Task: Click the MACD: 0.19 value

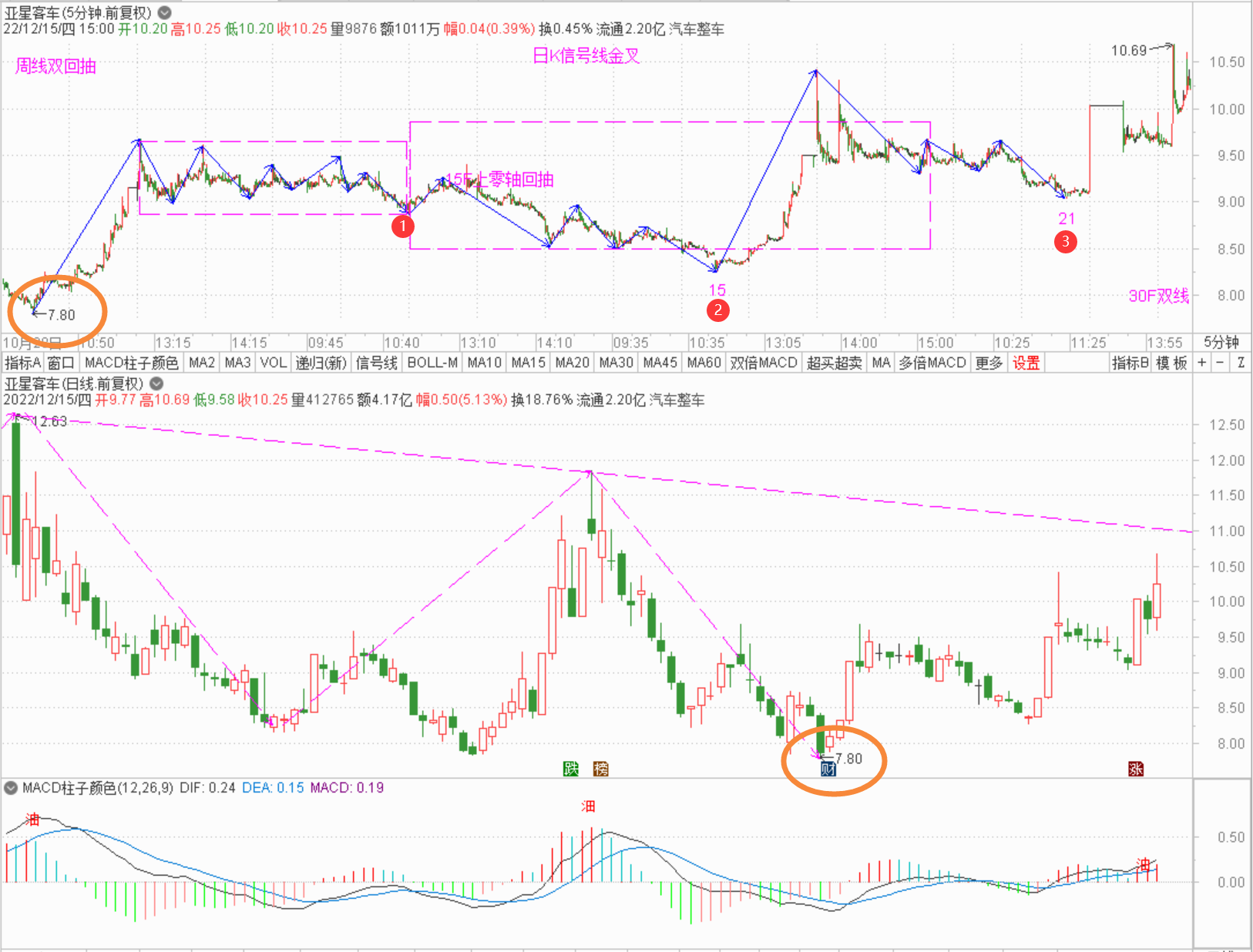Action: click(347, 787)
